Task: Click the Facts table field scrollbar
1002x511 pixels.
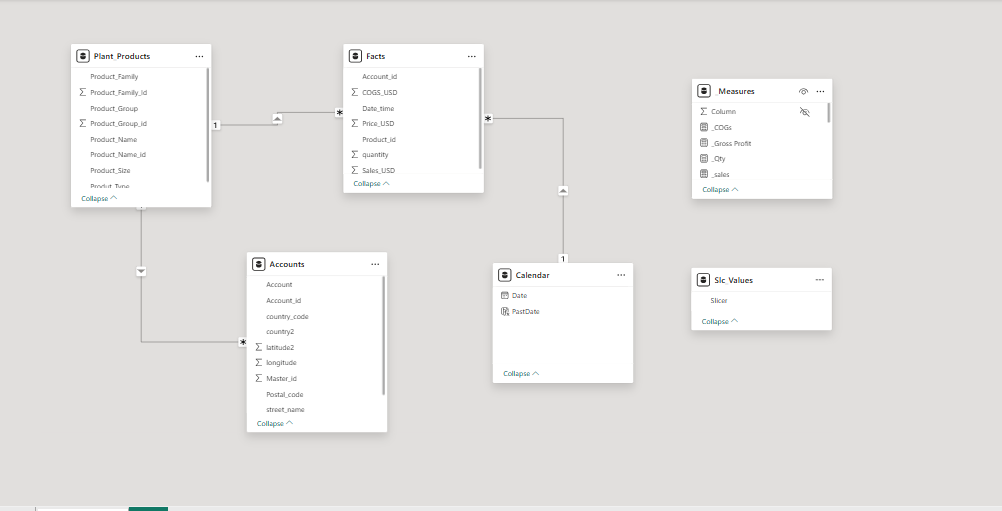Action: [480, 119]
